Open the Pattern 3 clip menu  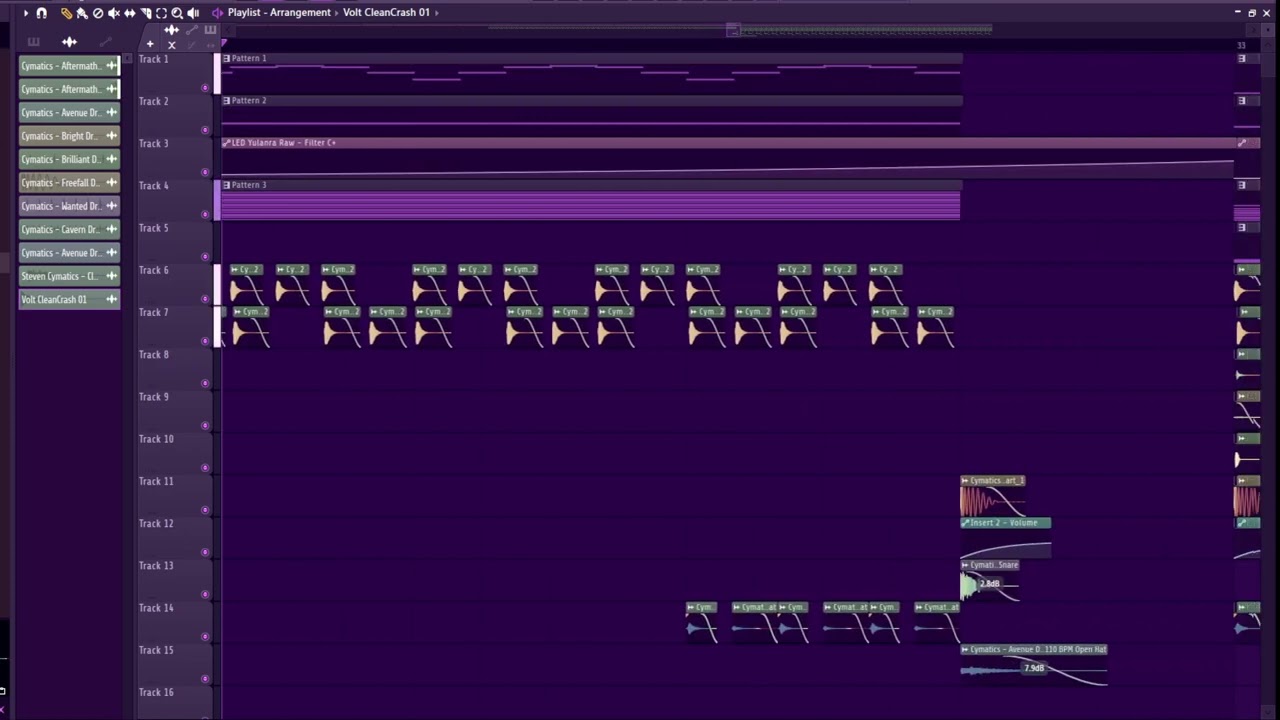click(x=226, y=185)
